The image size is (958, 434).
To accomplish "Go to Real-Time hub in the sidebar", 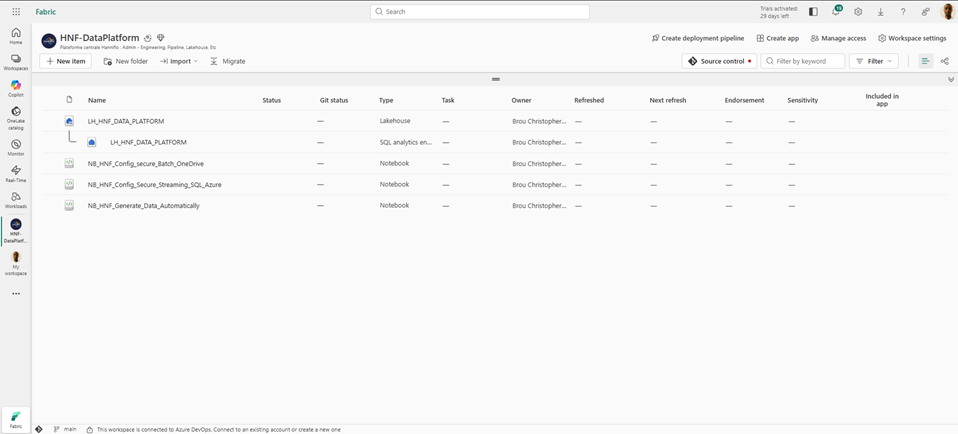I will tap(16, 172).
